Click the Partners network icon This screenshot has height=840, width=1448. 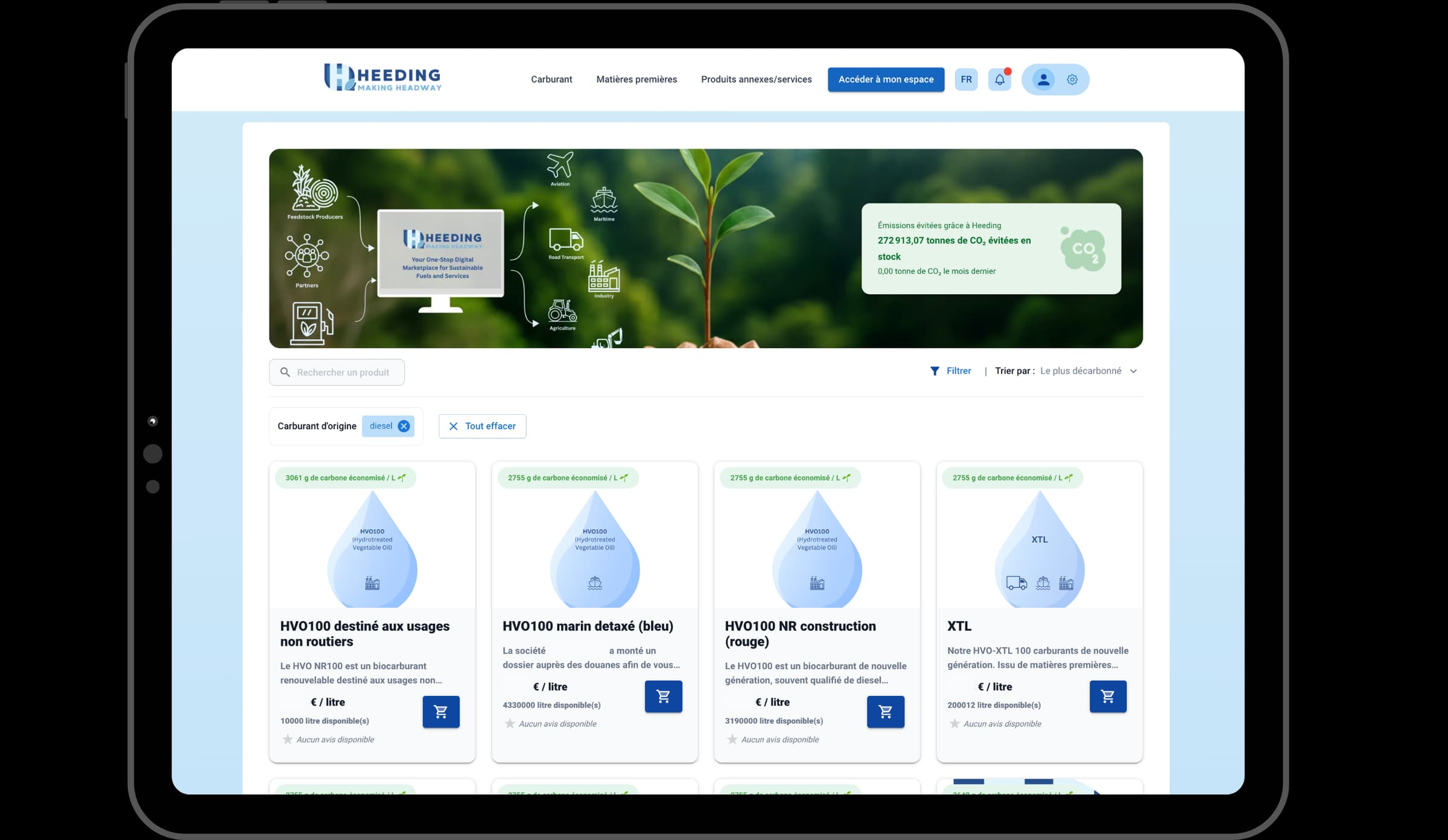pyautogui.click(x=307, y=256)
